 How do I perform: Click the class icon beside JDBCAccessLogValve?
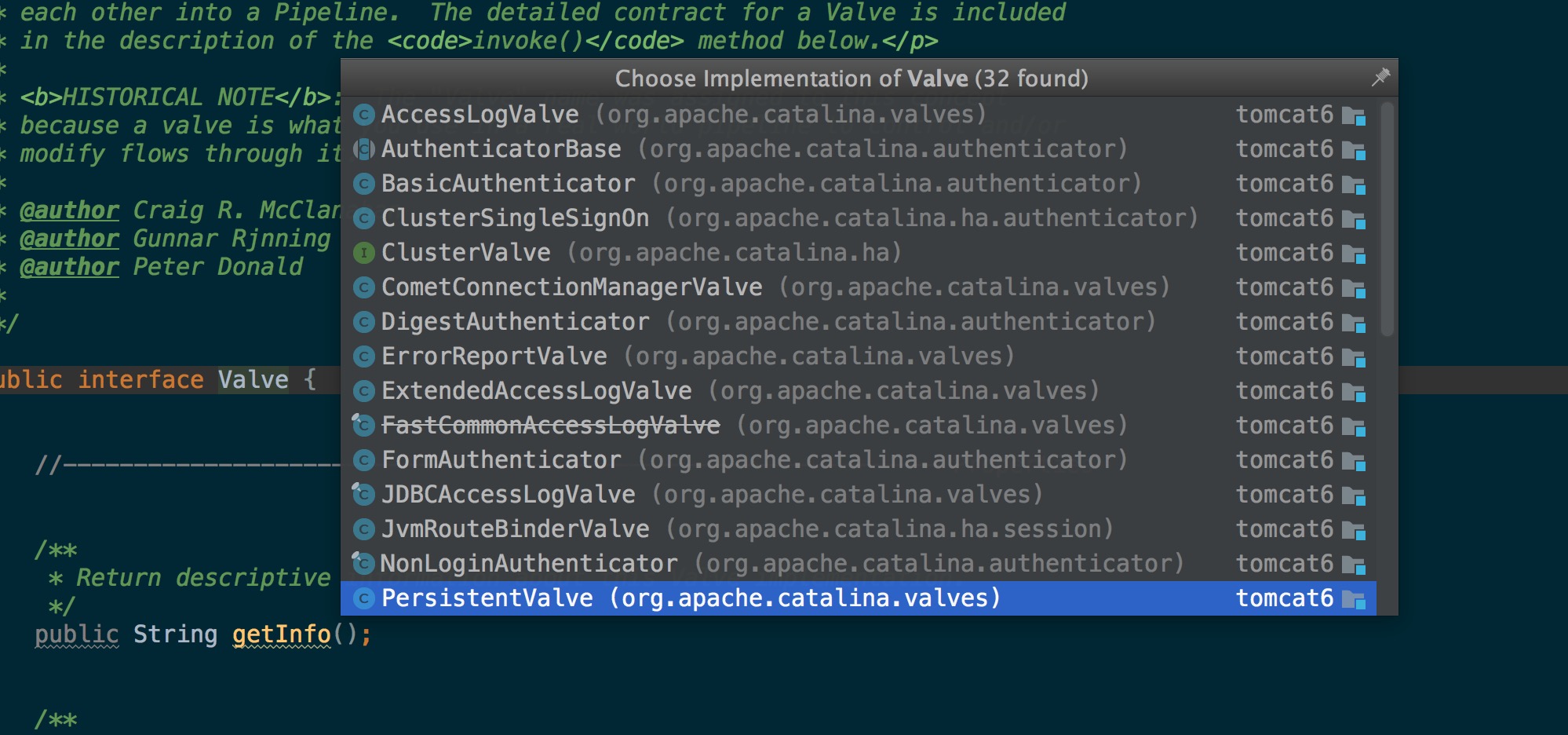coord(363,495)
